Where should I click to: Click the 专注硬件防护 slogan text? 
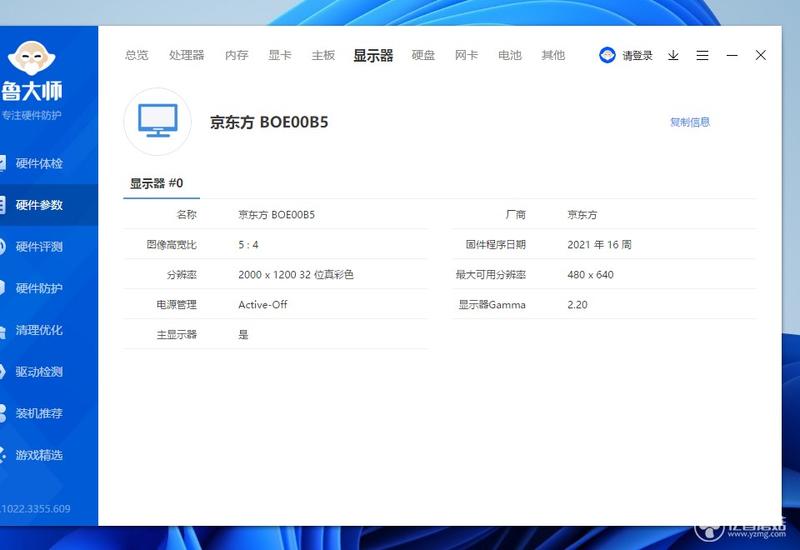(x=31, y=115)
